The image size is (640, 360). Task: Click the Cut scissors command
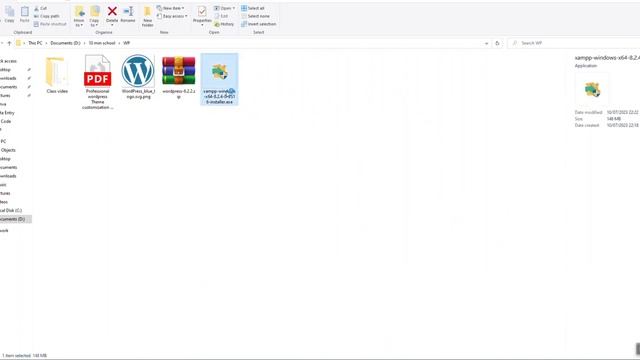tap(40, 8)
